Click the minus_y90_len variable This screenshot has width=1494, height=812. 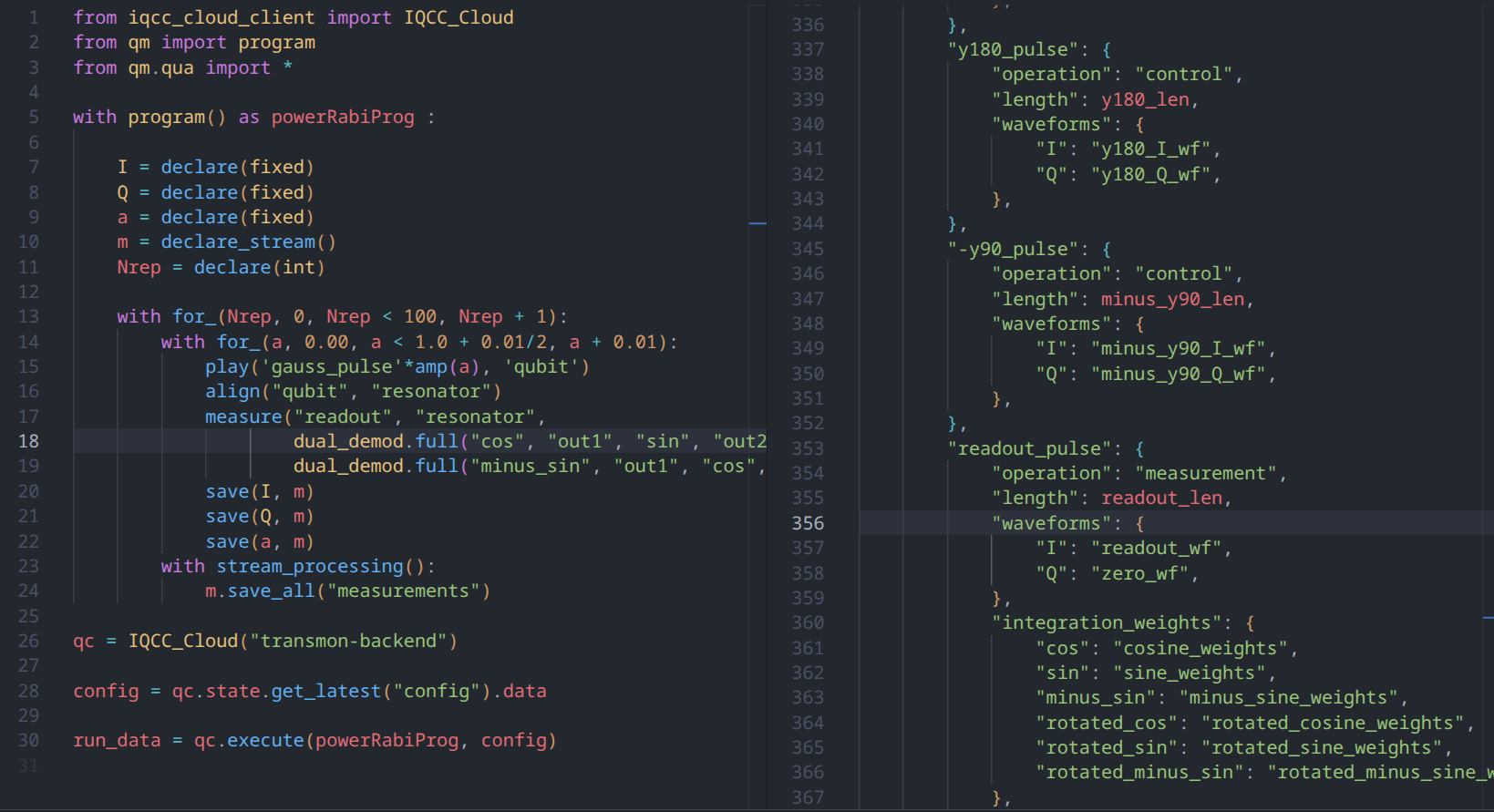(x=1172, y=299)
